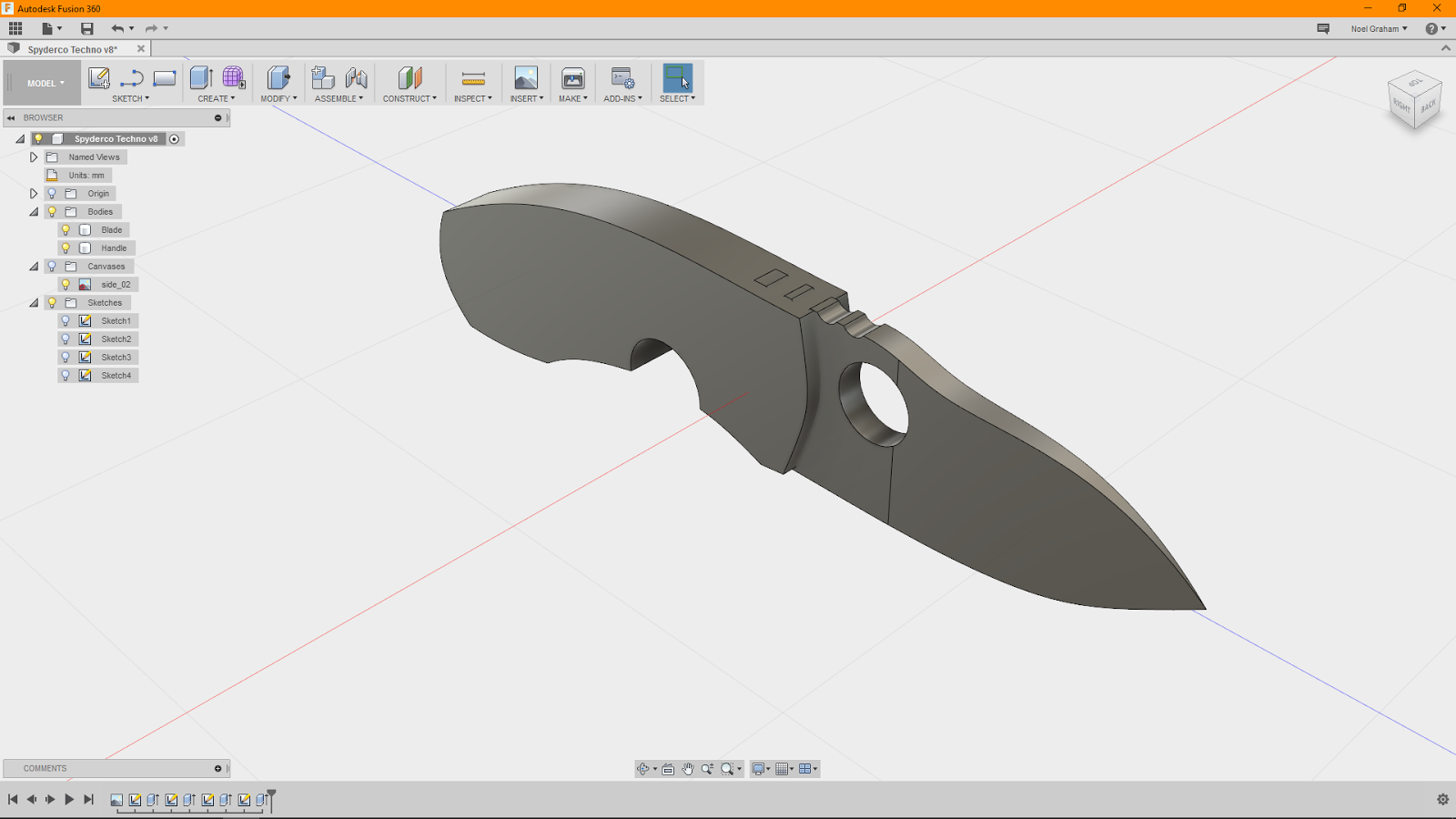Undo the last action
The height and width of the screenshot is (819, 1456).
(x=117, y=28)
